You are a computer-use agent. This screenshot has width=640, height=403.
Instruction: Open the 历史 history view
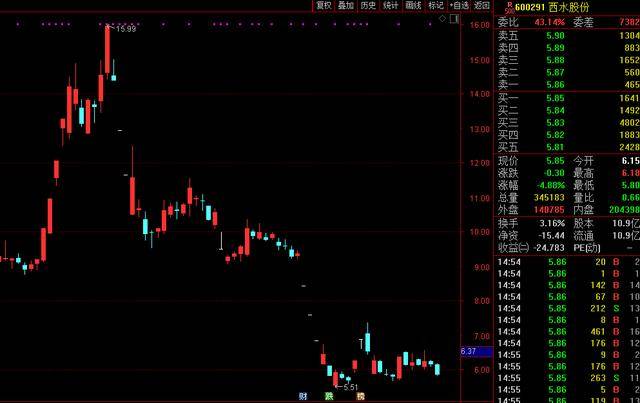368,5
